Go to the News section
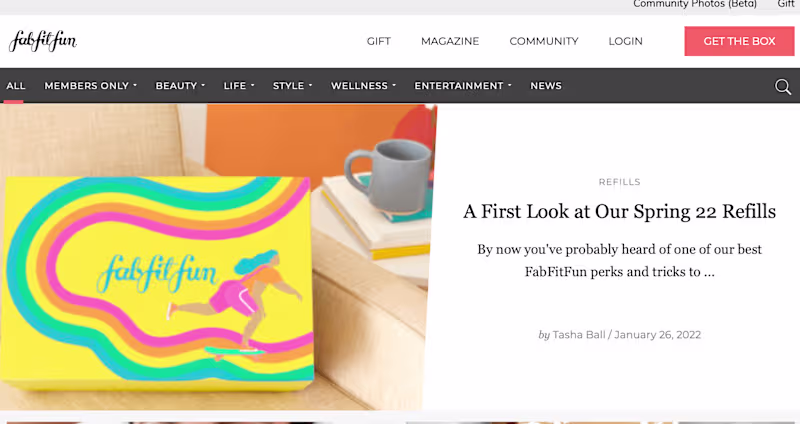 pos(546,86)
